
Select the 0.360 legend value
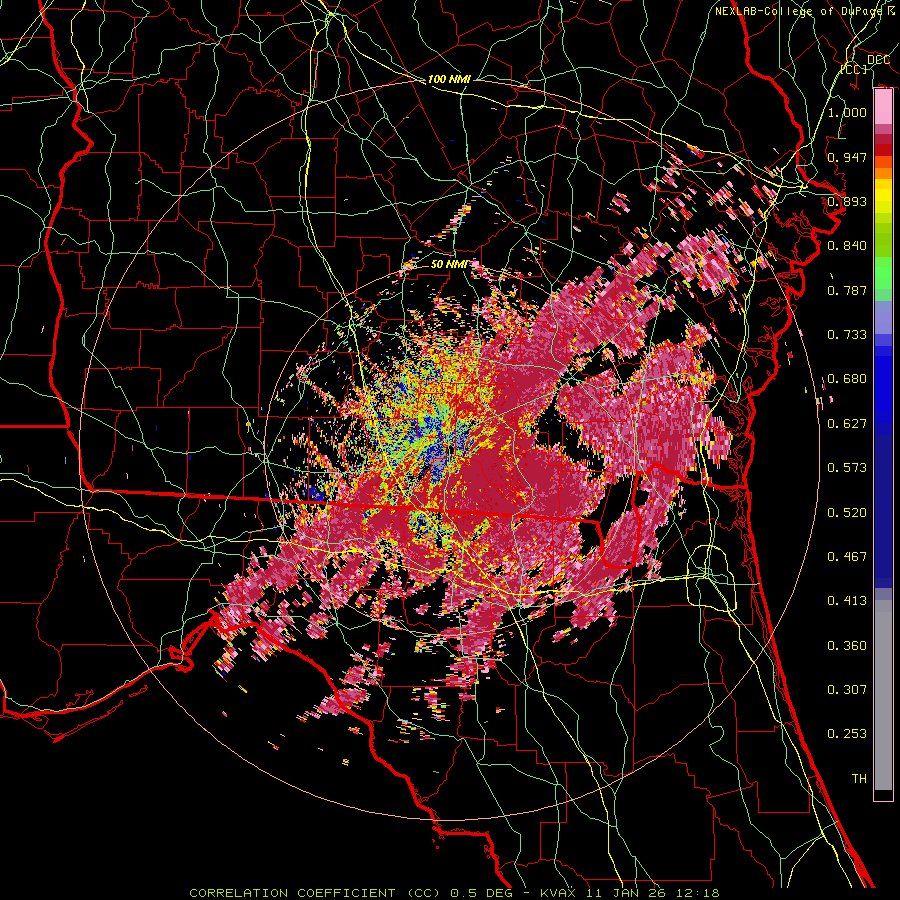pyautogui.click(x=847, y=646)
